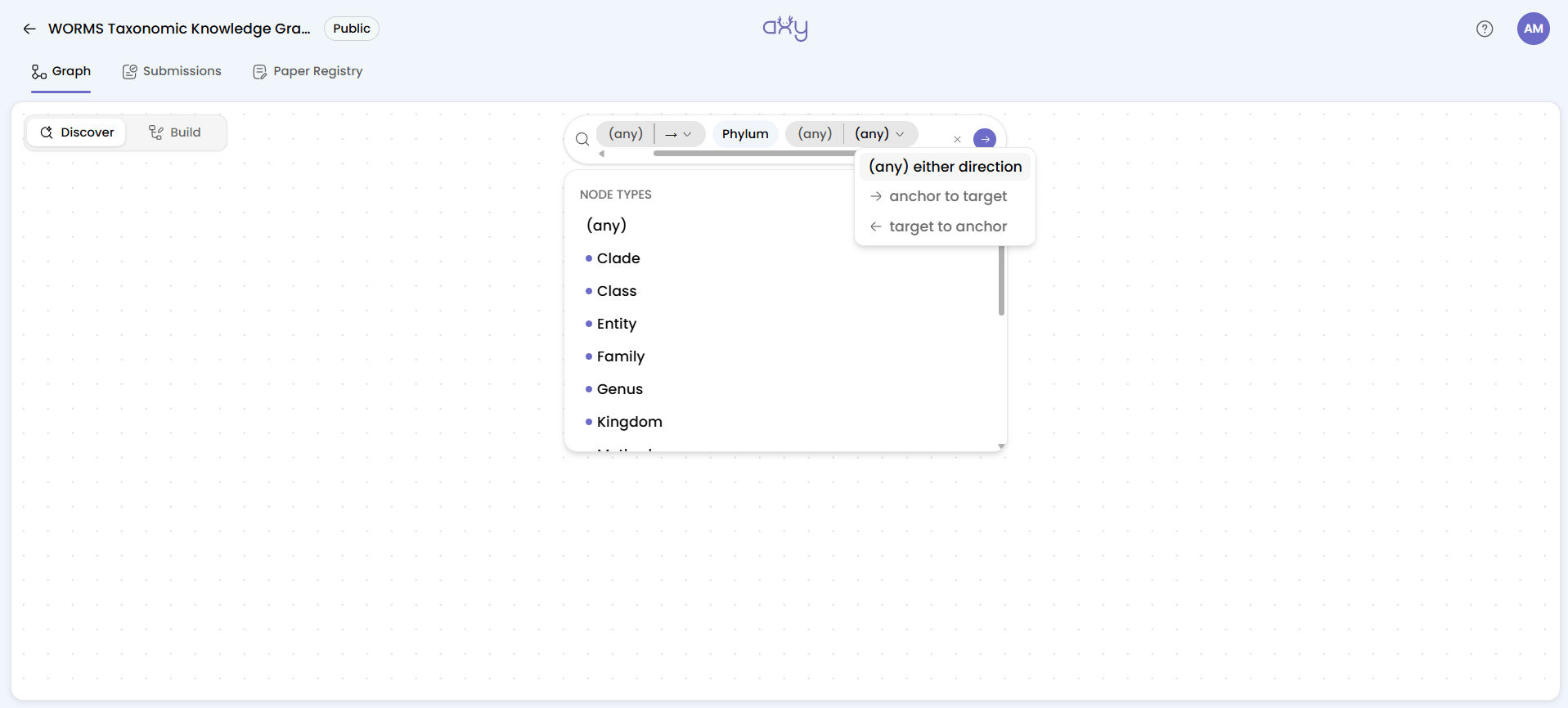Choose "target to anchor" direction
1568x708 pixels.
[x=945, y=226]
